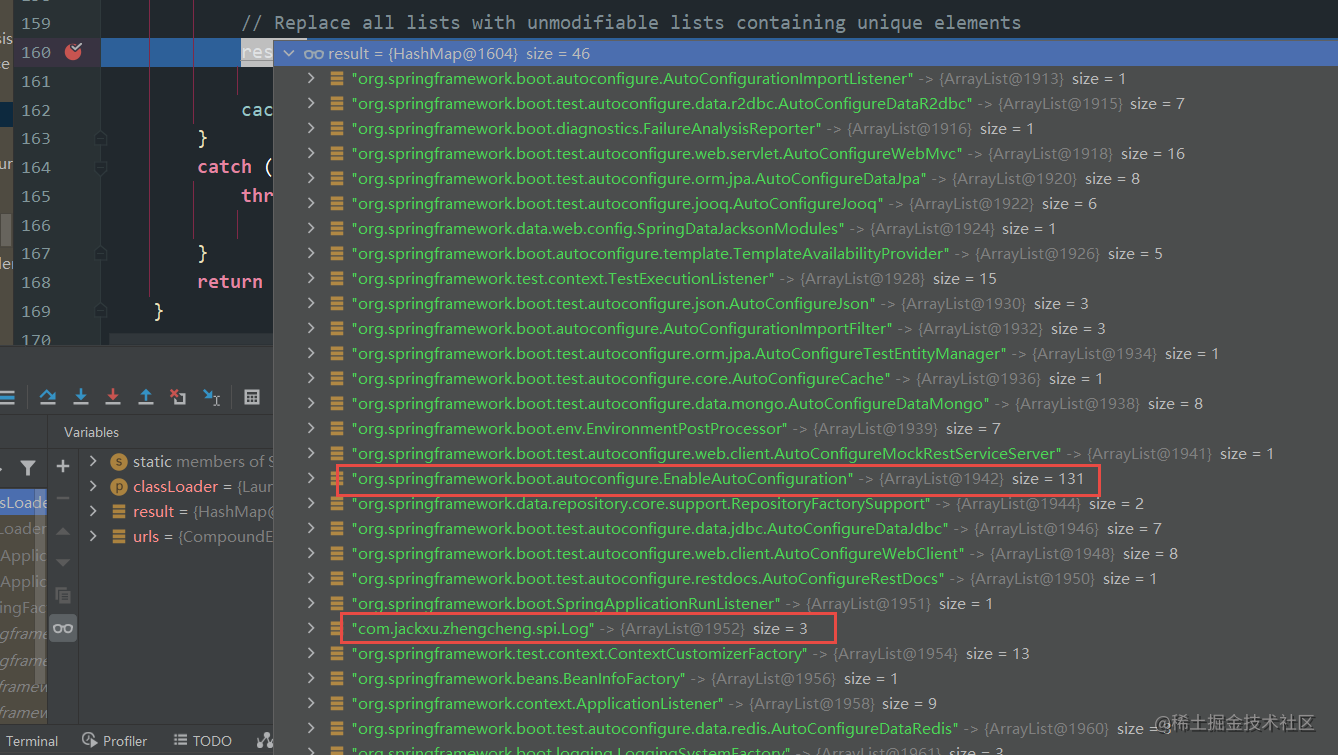The width and height of the screenshot is (1338, 755).
Task: Click the Run to Cursor icon
Action: coord(212,397)
